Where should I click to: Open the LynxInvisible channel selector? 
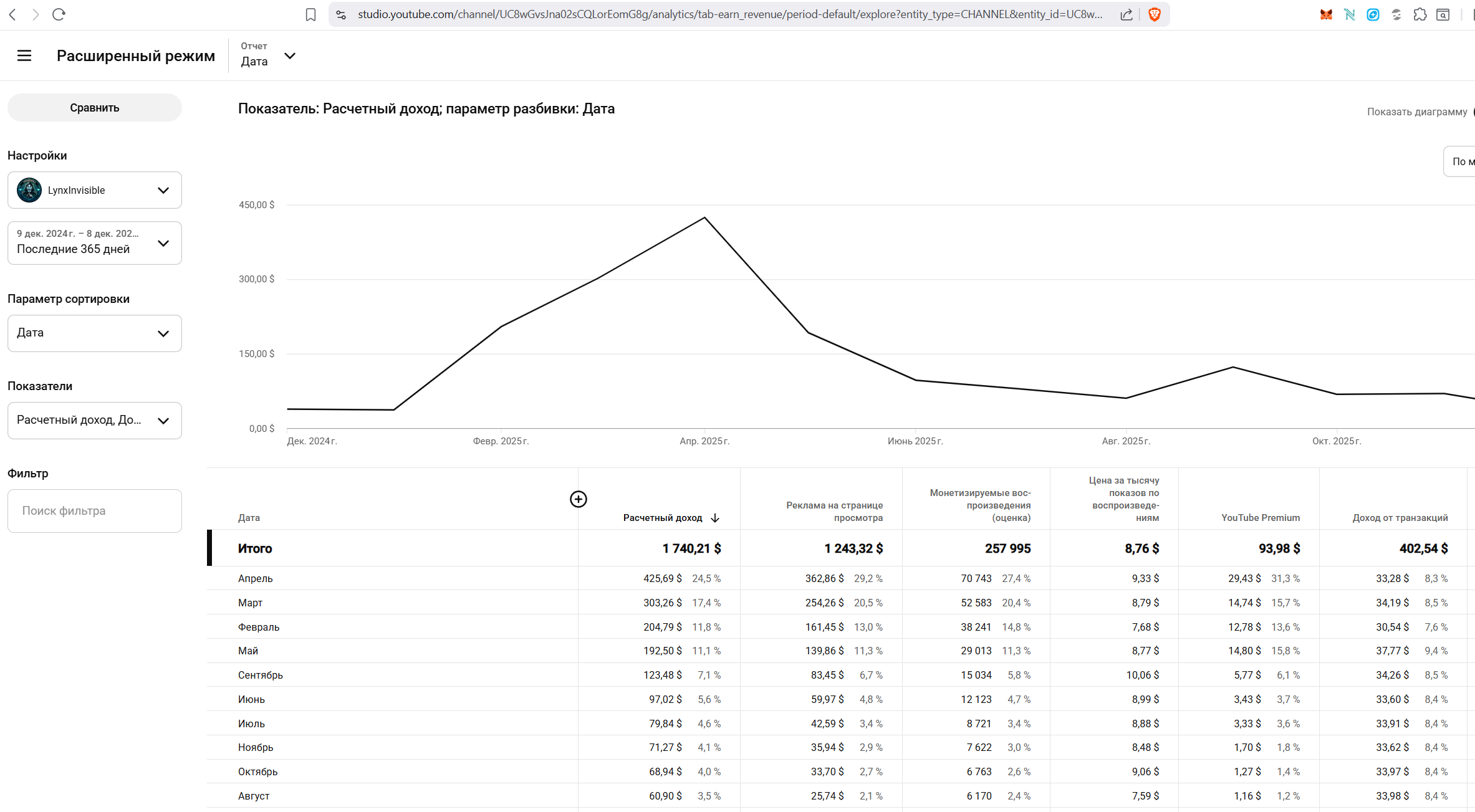tap(95, 190)
